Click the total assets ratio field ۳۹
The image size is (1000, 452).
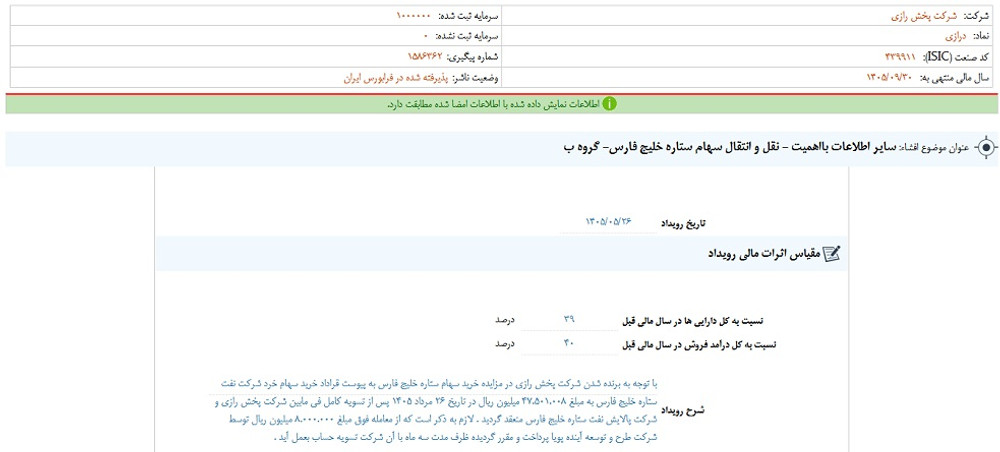coord(569,319)
